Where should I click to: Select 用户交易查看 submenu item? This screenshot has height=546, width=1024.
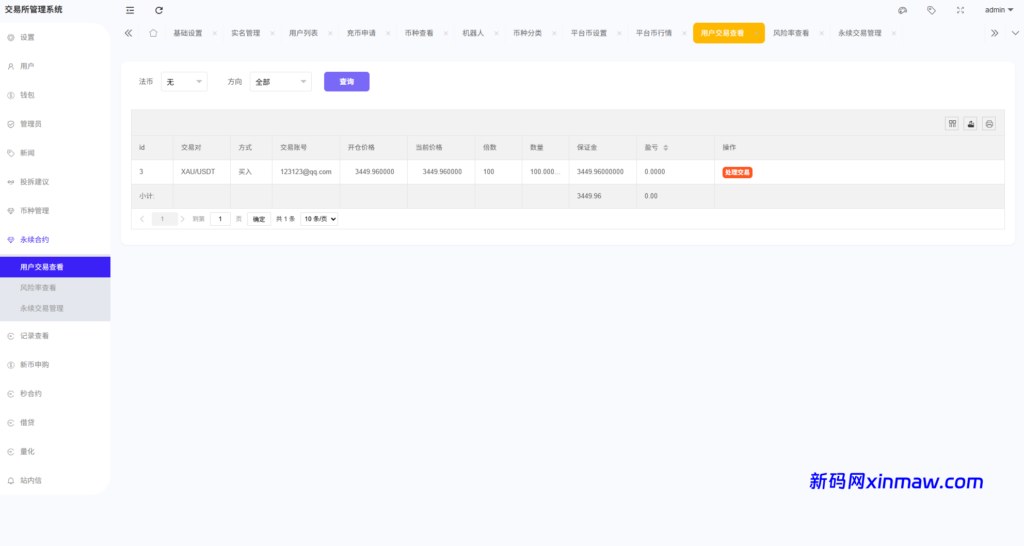pyautogui.click(x=55, y=267)
